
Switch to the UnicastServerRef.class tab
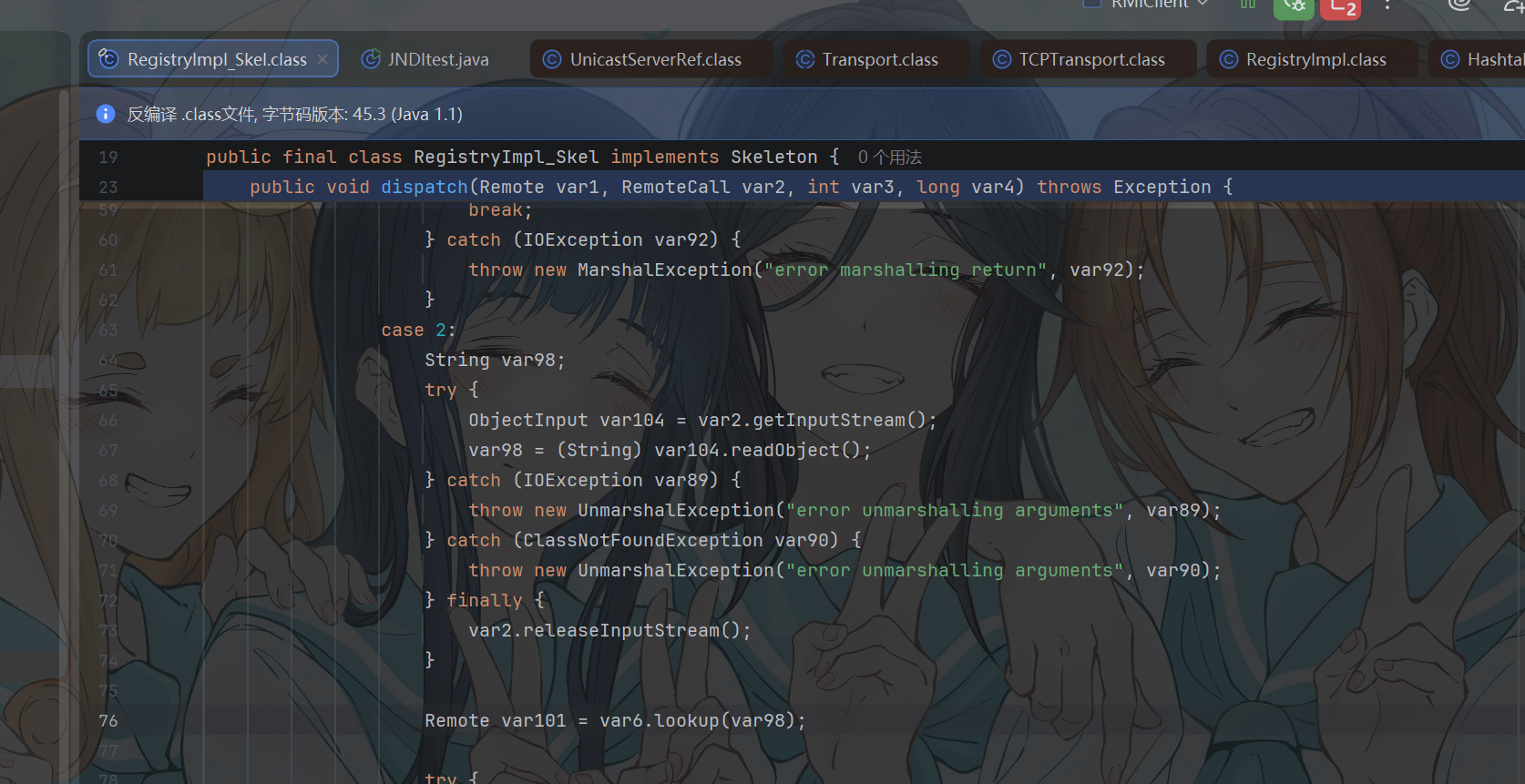click(652, 59)
